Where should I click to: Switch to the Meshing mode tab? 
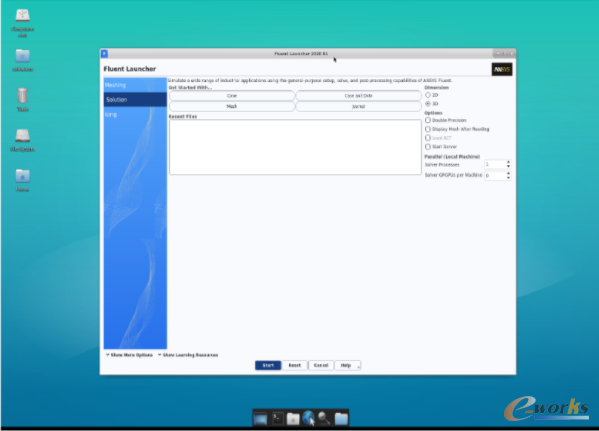[x=135, y=85]
